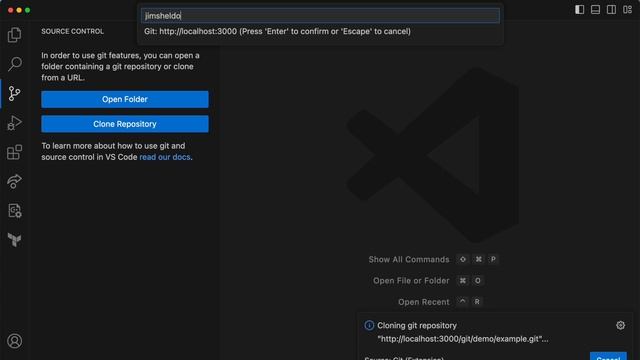
Task: Open the Live Share view in the activity bar
Action: 14,181
